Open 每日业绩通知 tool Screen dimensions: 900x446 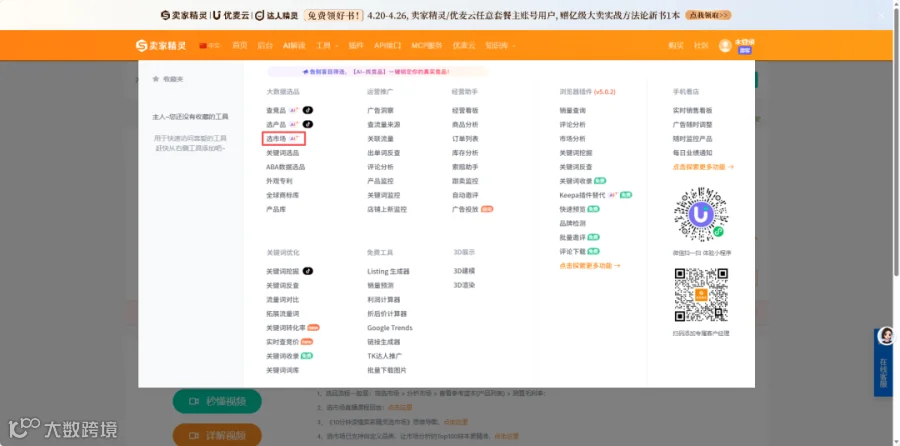click(693, 153)
